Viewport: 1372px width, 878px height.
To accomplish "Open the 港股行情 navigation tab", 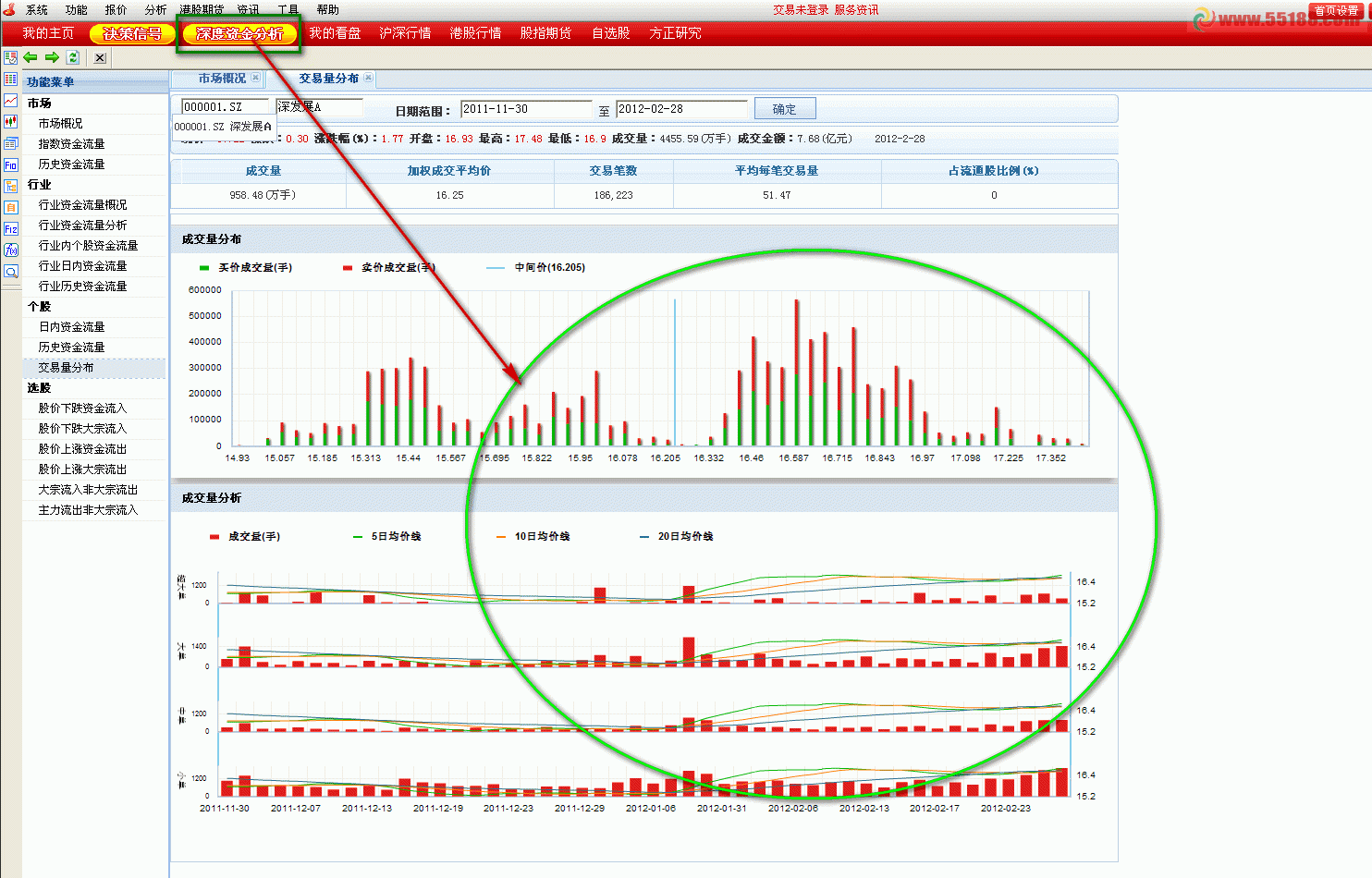I will coord(475,33).
